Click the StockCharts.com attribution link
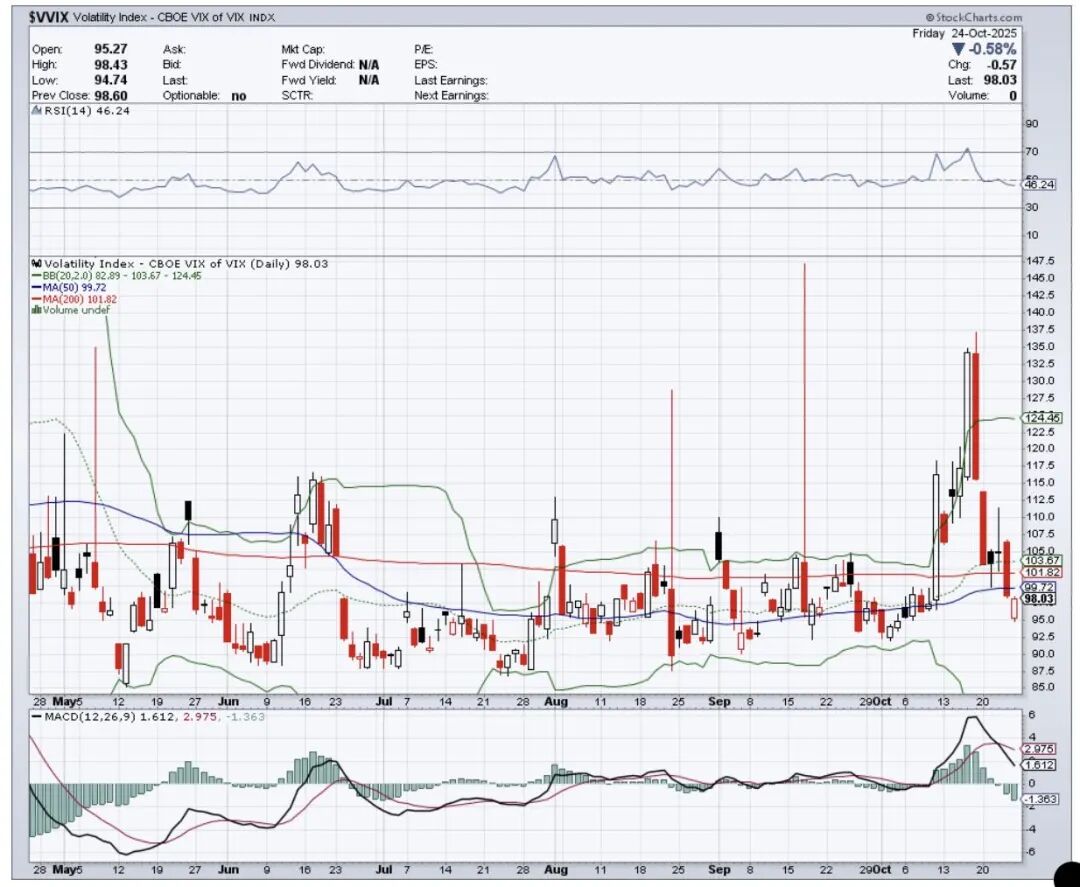1080x887 pixels. coord(974,17)
